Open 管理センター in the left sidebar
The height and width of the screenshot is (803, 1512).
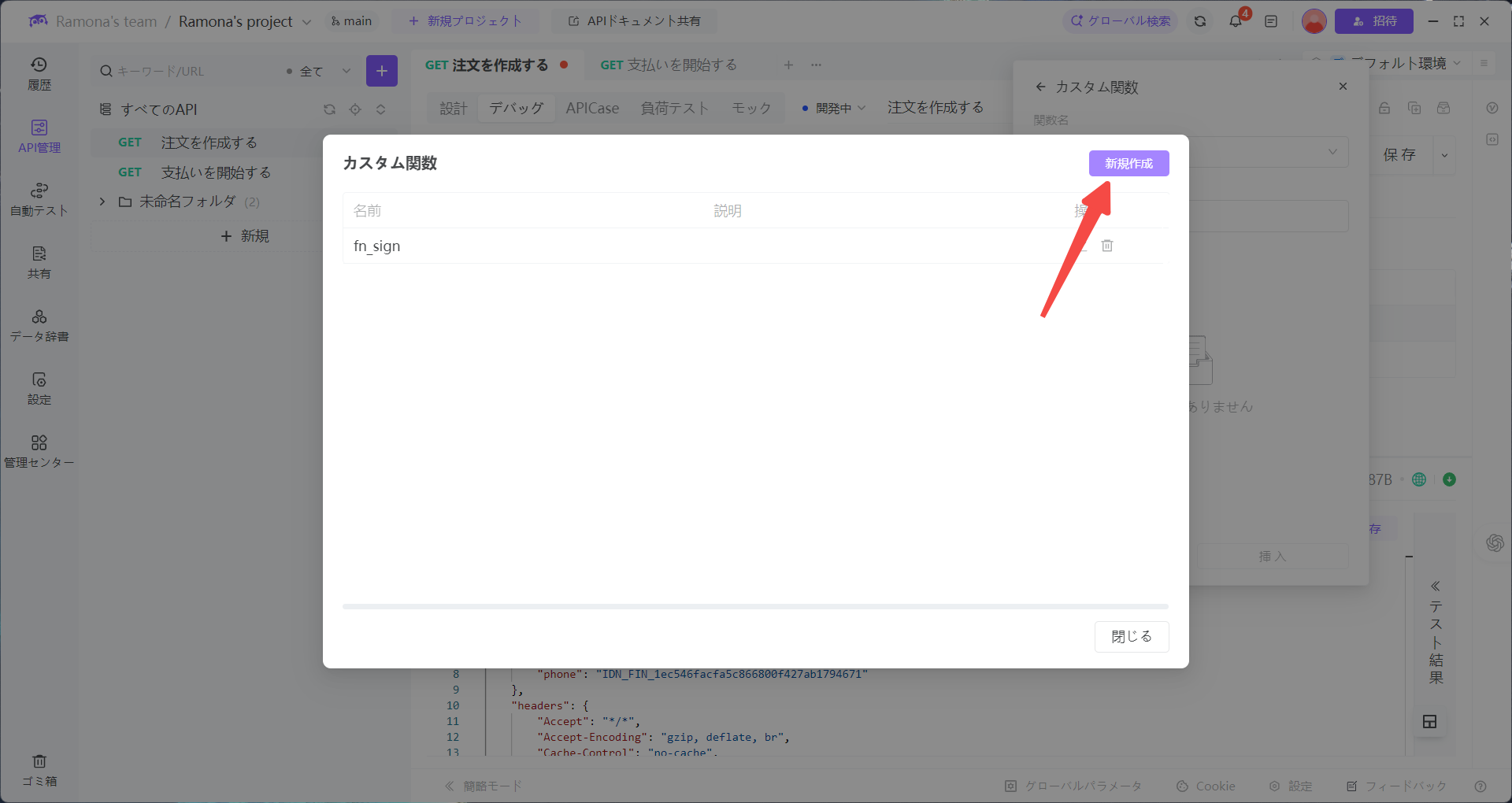click(x=39, y=452)
